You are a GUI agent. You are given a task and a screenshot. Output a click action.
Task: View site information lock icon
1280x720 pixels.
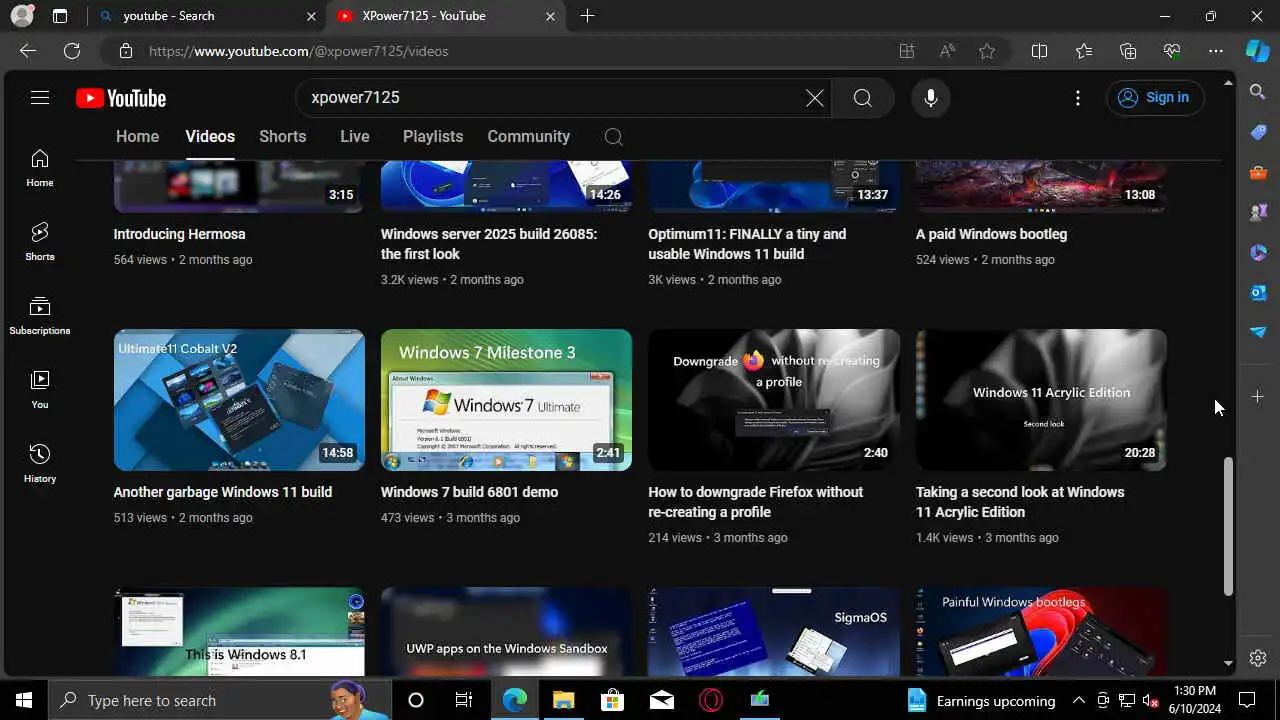pyautogui.click(x=125, y=51)
